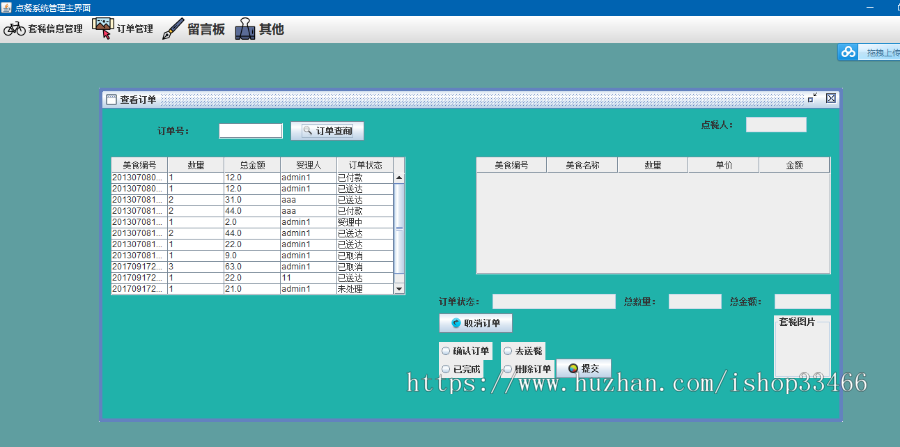900x447 pixels.
Task: Click the order list scrollbar thumb
Action: pyautogui.click(x=399, y=228)
